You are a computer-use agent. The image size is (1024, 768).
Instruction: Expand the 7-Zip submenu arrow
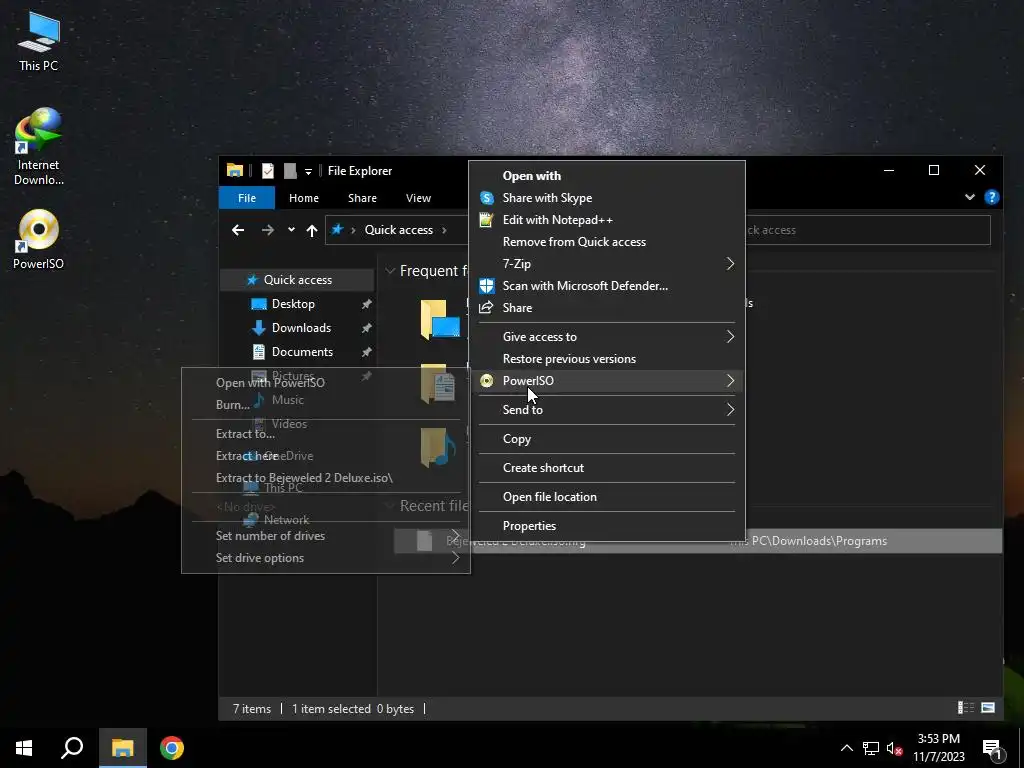pyautogui.click(x=730, y=264)
